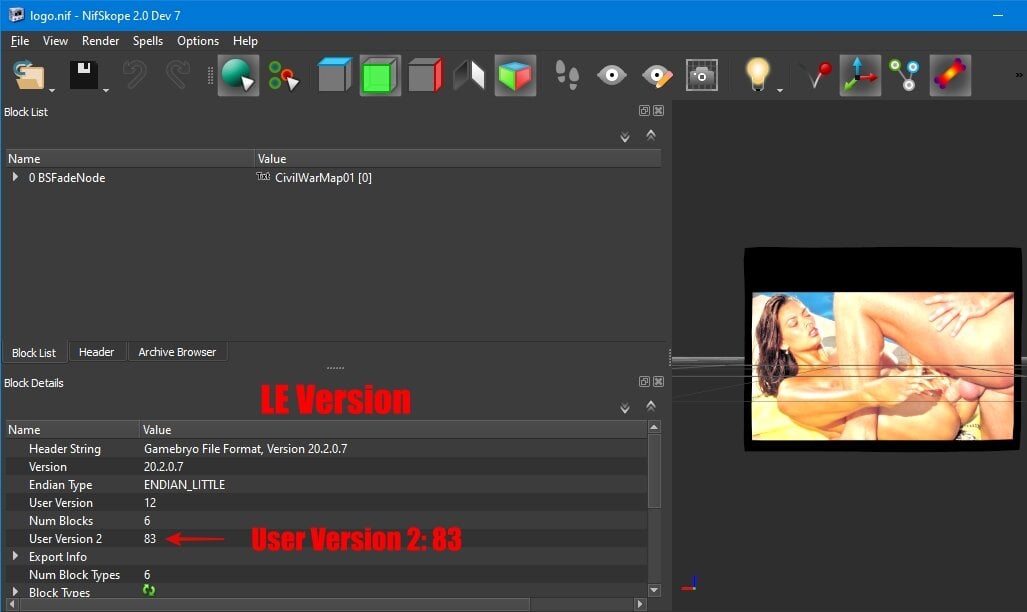Collapse all rows in Block List panel

point(650,135)
